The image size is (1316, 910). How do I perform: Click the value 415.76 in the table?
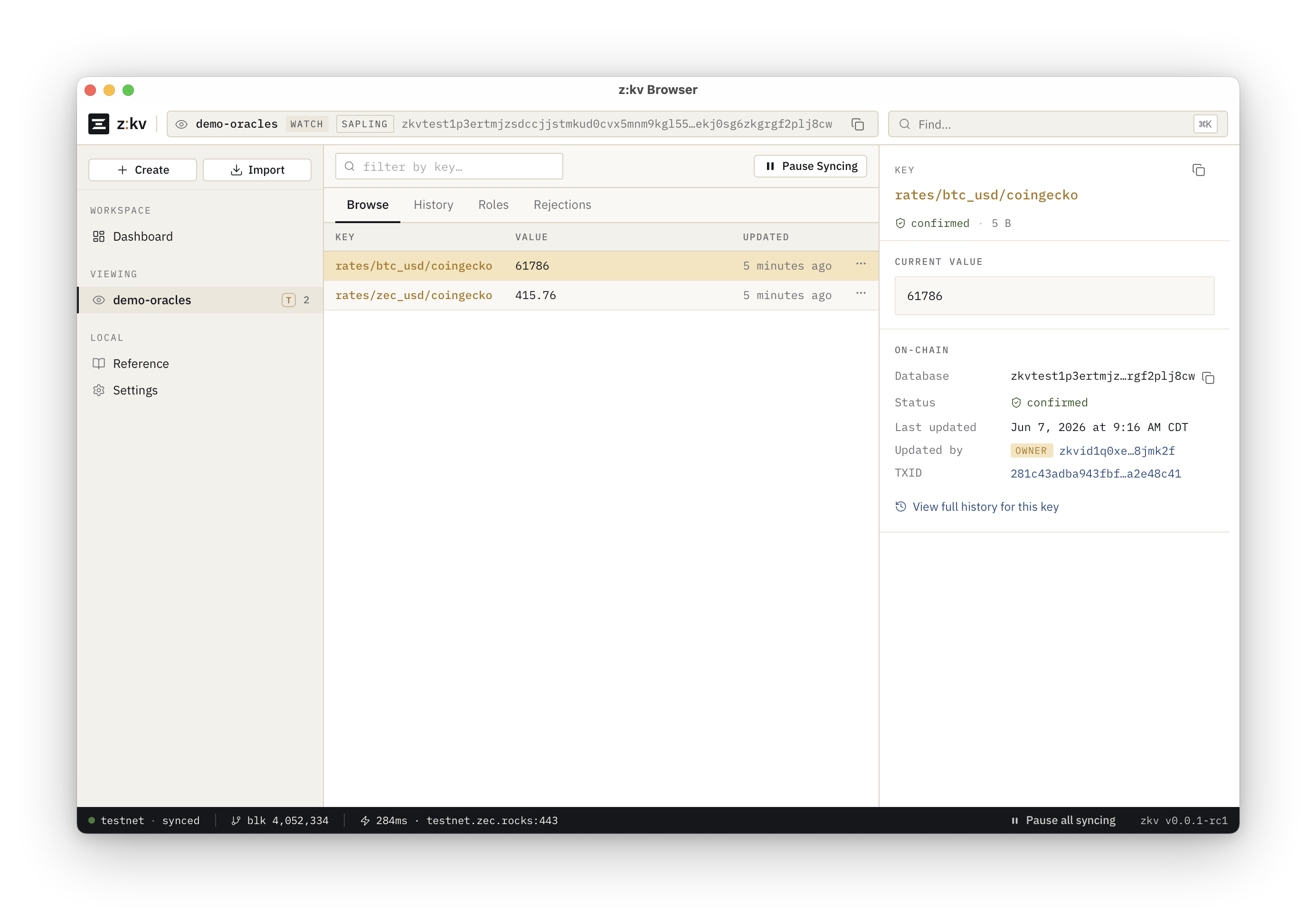point(536,295)
